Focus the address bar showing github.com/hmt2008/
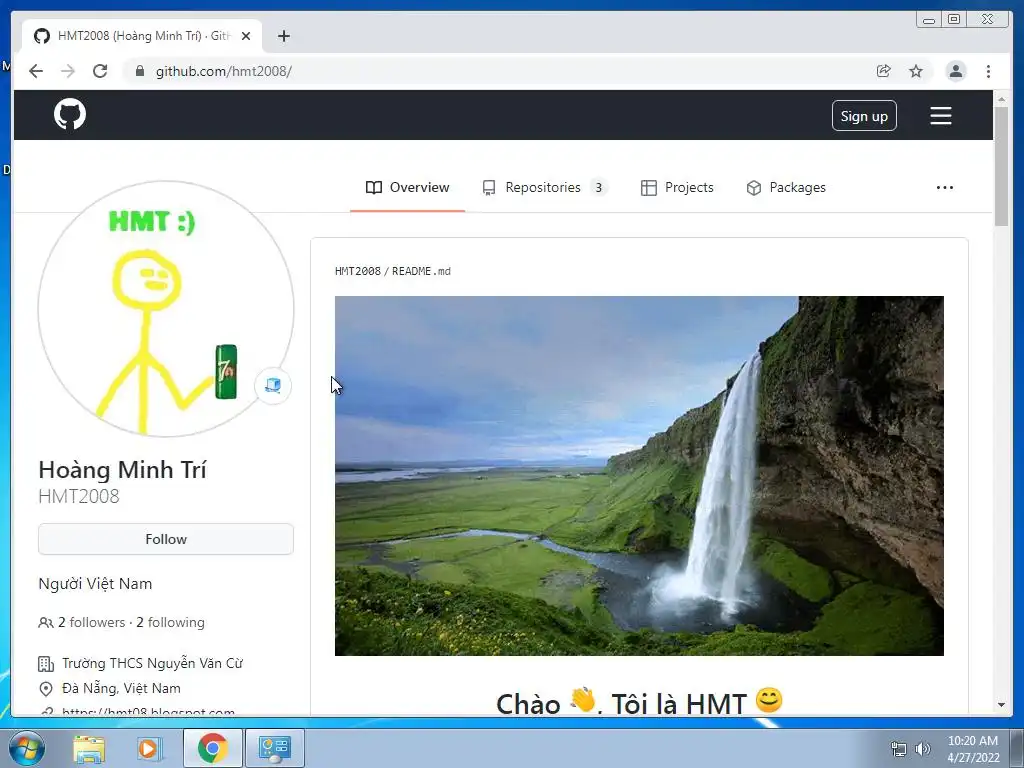Image resolution: width=1024 pixels, height=768 pixels. pos(496,71)
